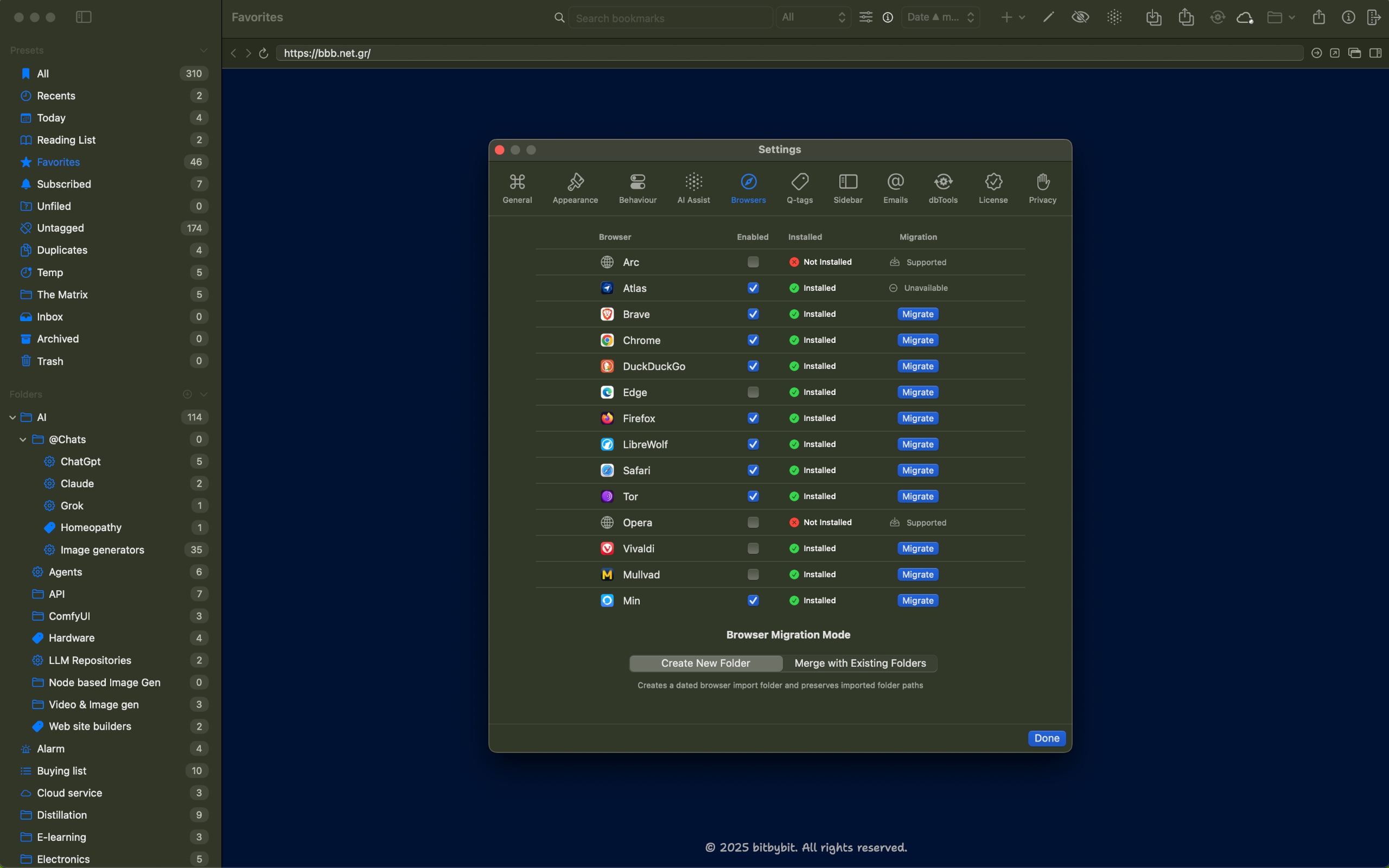The width and height of the screenshot is (1389, 868).
Task: Click the AI dots grid toolbar icon
Action: [x=1114, y=17]
